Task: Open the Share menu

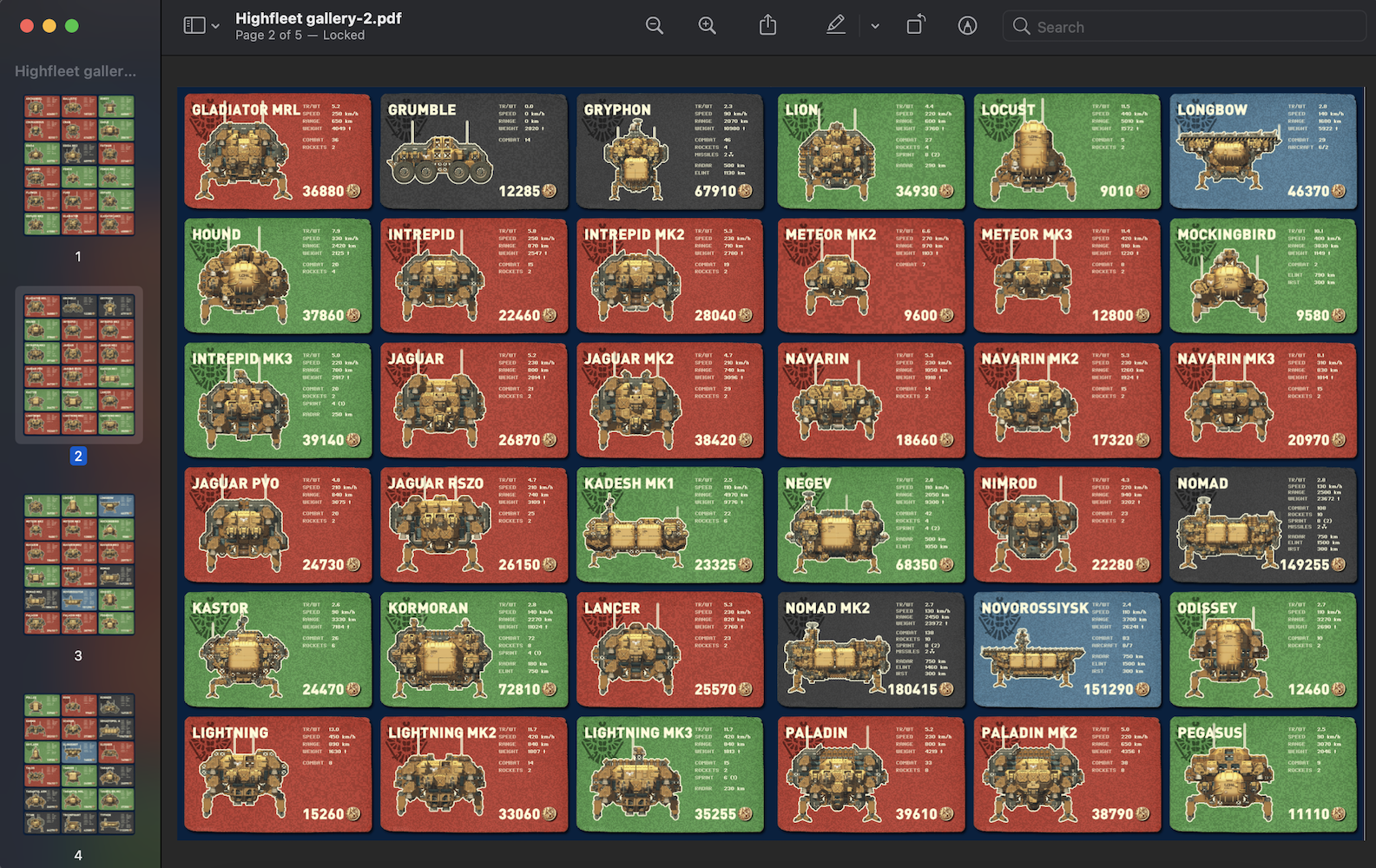Action: tap(767, 25)
